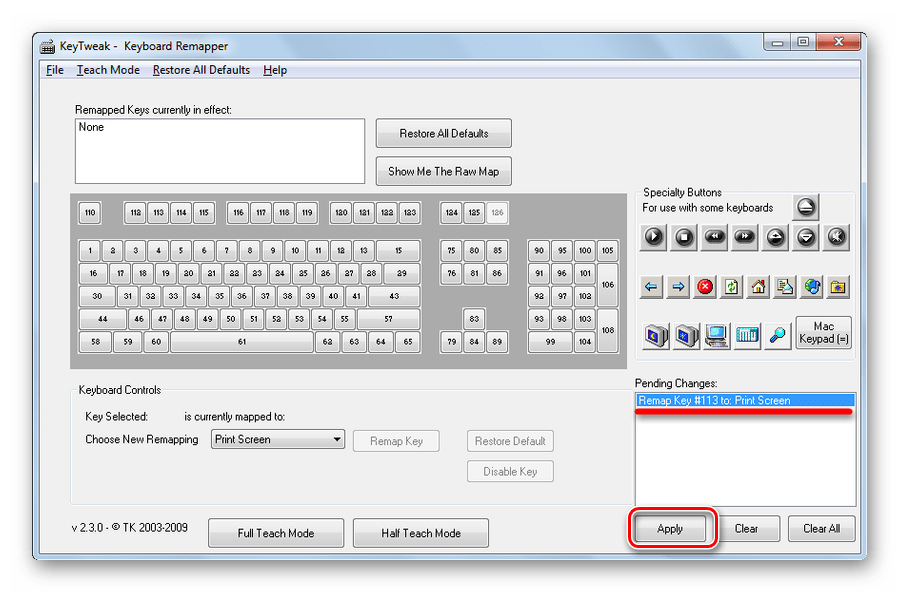Screen dimensions: 900x593
Task: Select the browser Back arrow button
Action: [x=652, y=287]
